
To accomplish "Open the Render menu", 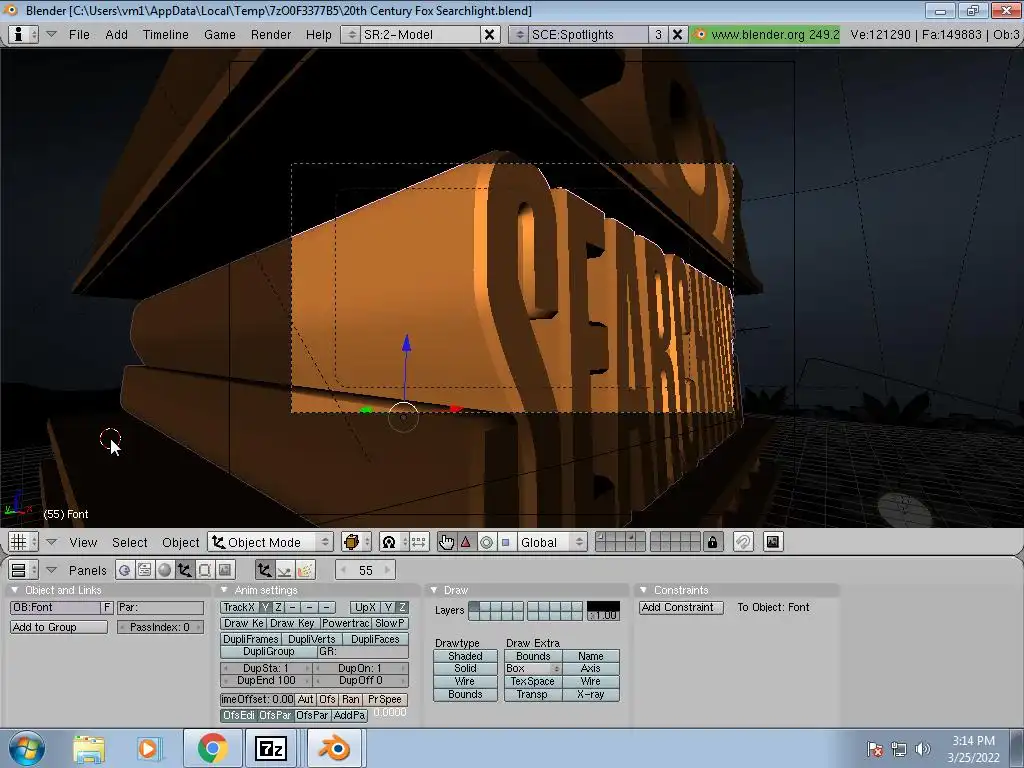I will [271, 35].
